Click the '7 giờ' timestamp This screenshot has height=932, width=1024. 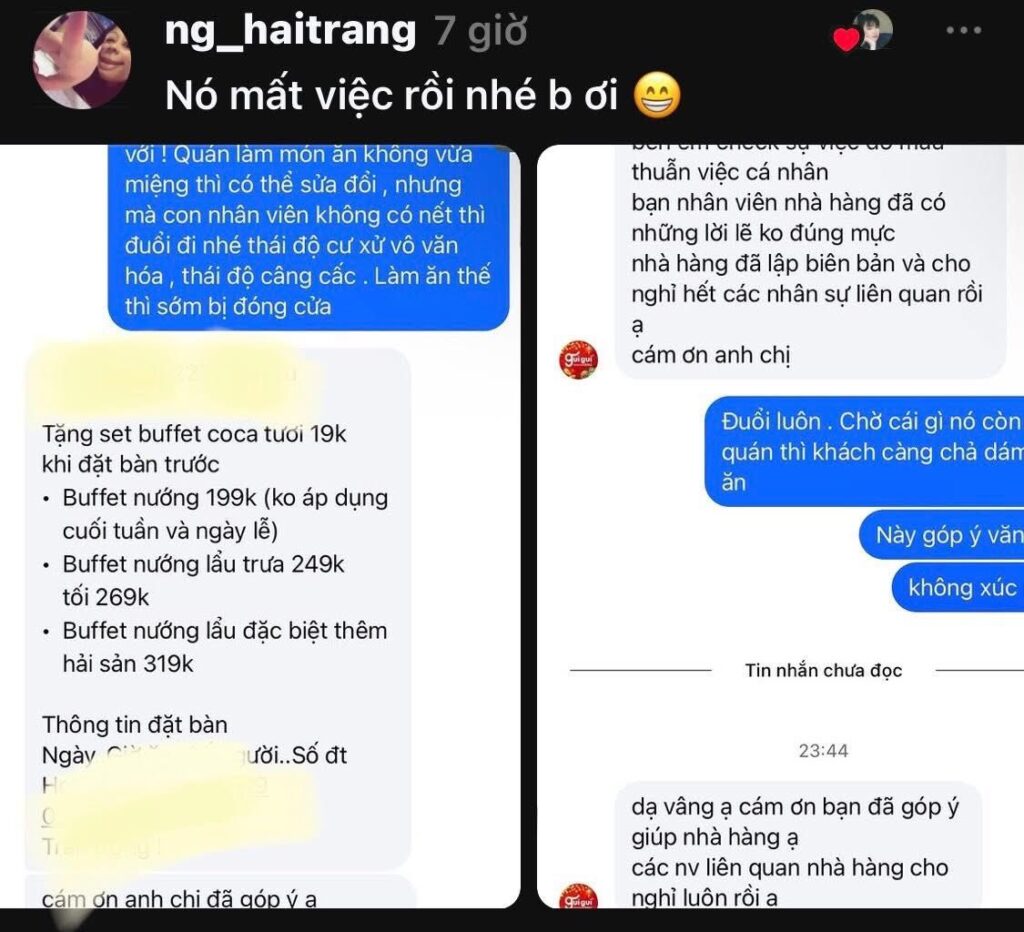[x=481, y=31]
